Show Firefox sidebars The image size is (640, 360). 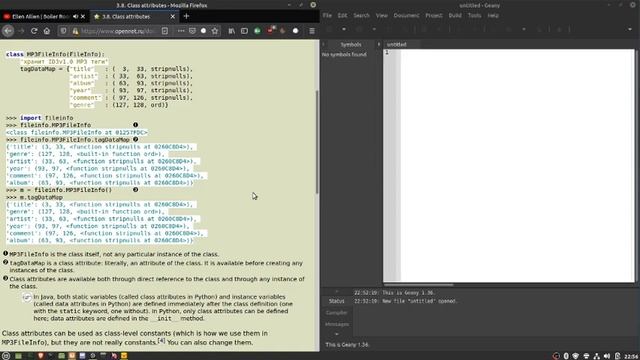(x=244, y=31)
